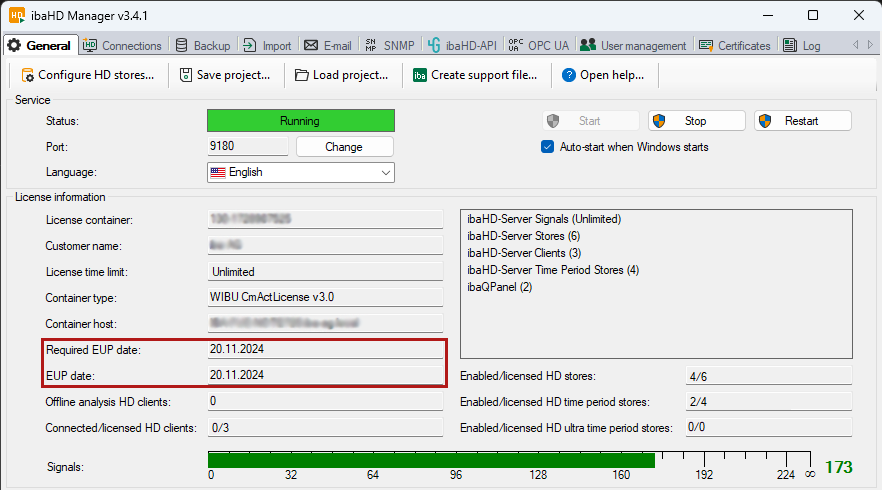Click the User management people icon
Image resolution: width=882 pixels, height=490 pixels.
tap(588, 46)
